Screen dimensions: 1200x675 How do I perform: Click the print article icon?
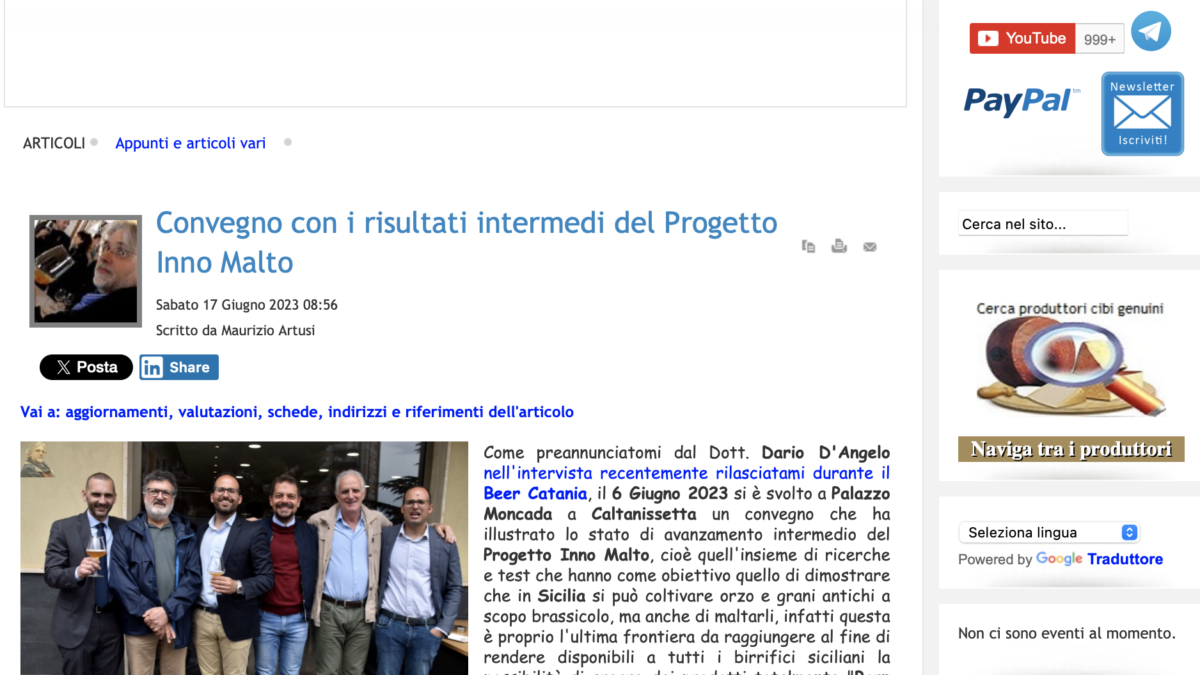pos(839,246)
